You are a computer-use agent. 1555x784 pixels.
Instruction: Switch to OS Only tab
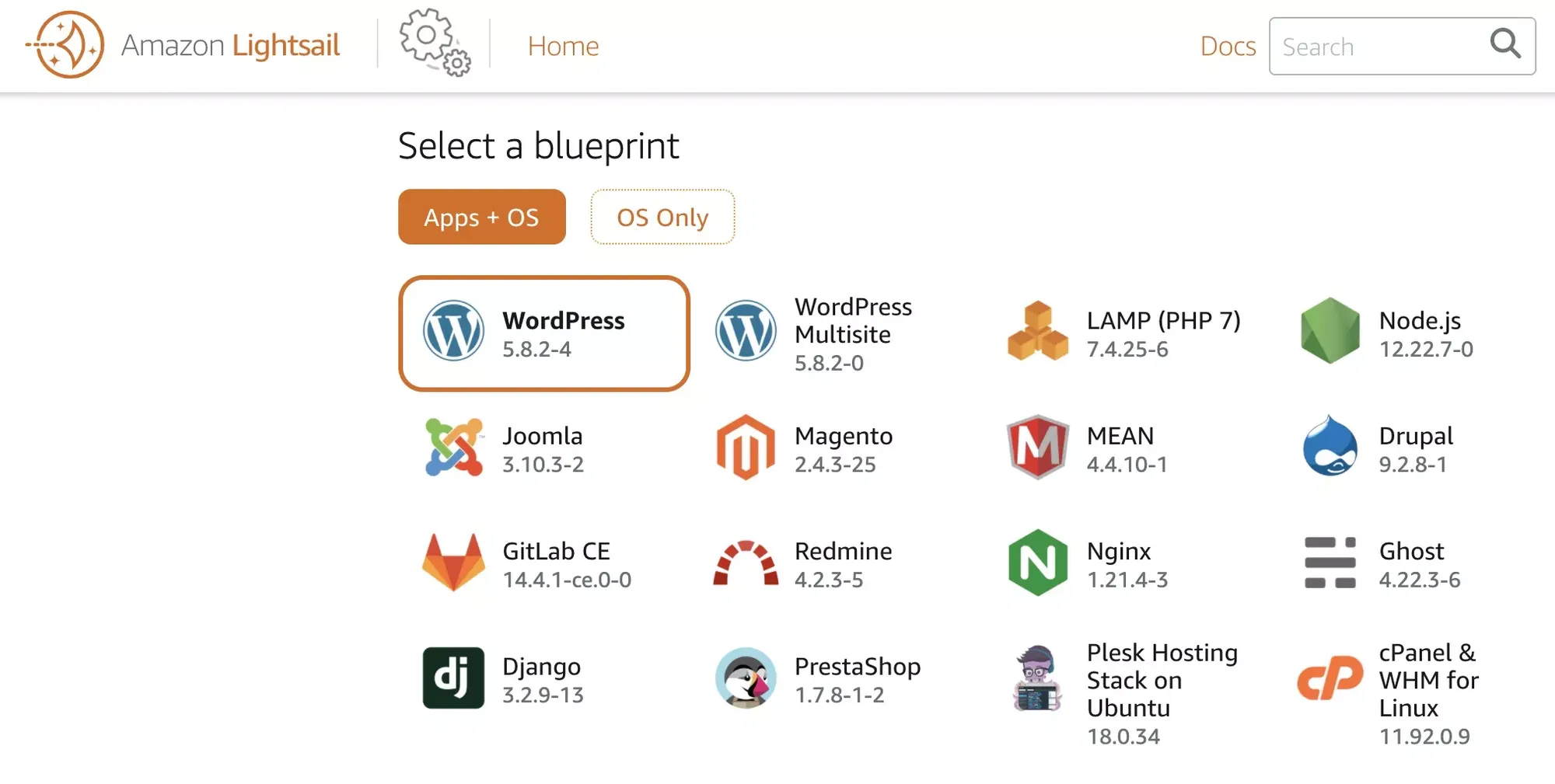click(x=662, y=217)
